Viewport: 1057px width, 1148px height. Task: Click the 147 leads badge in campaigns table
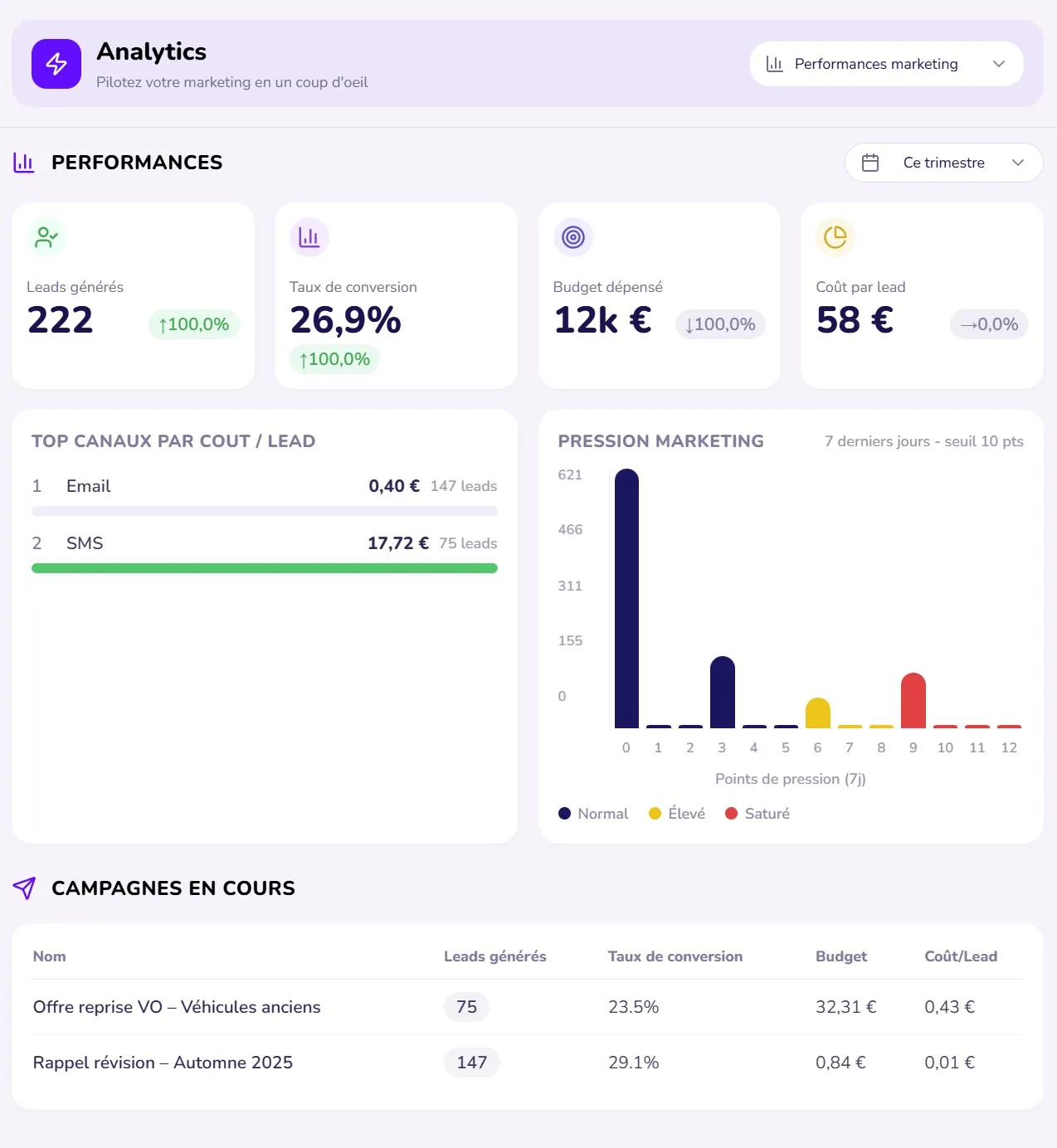click(x=471, y=1063)
